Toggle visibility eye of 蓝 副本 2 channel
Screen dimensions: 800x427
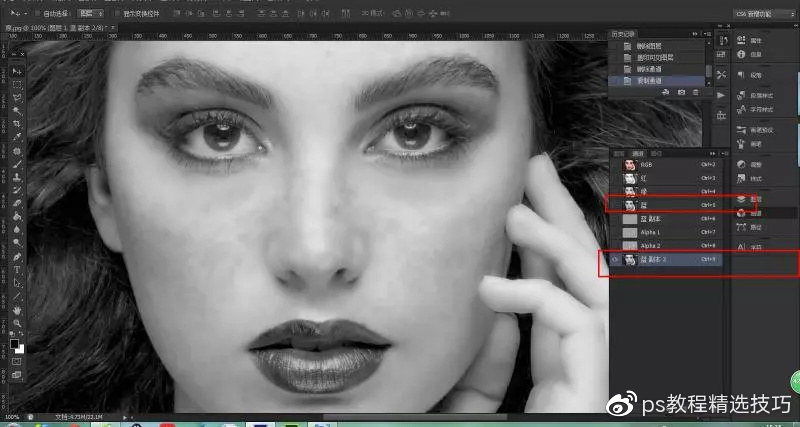[x=614, y=260]
